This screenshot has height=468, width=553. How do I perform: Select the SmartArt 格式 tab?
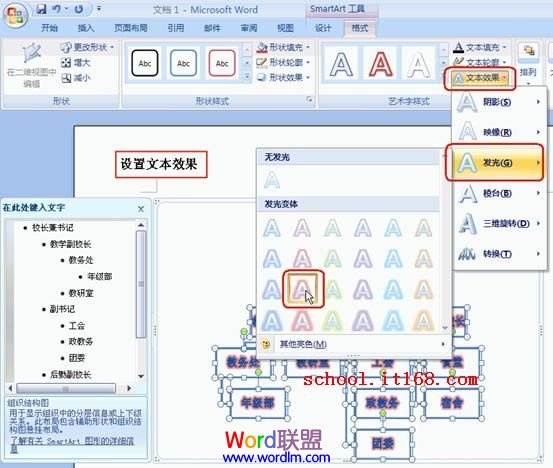(360, 28)
